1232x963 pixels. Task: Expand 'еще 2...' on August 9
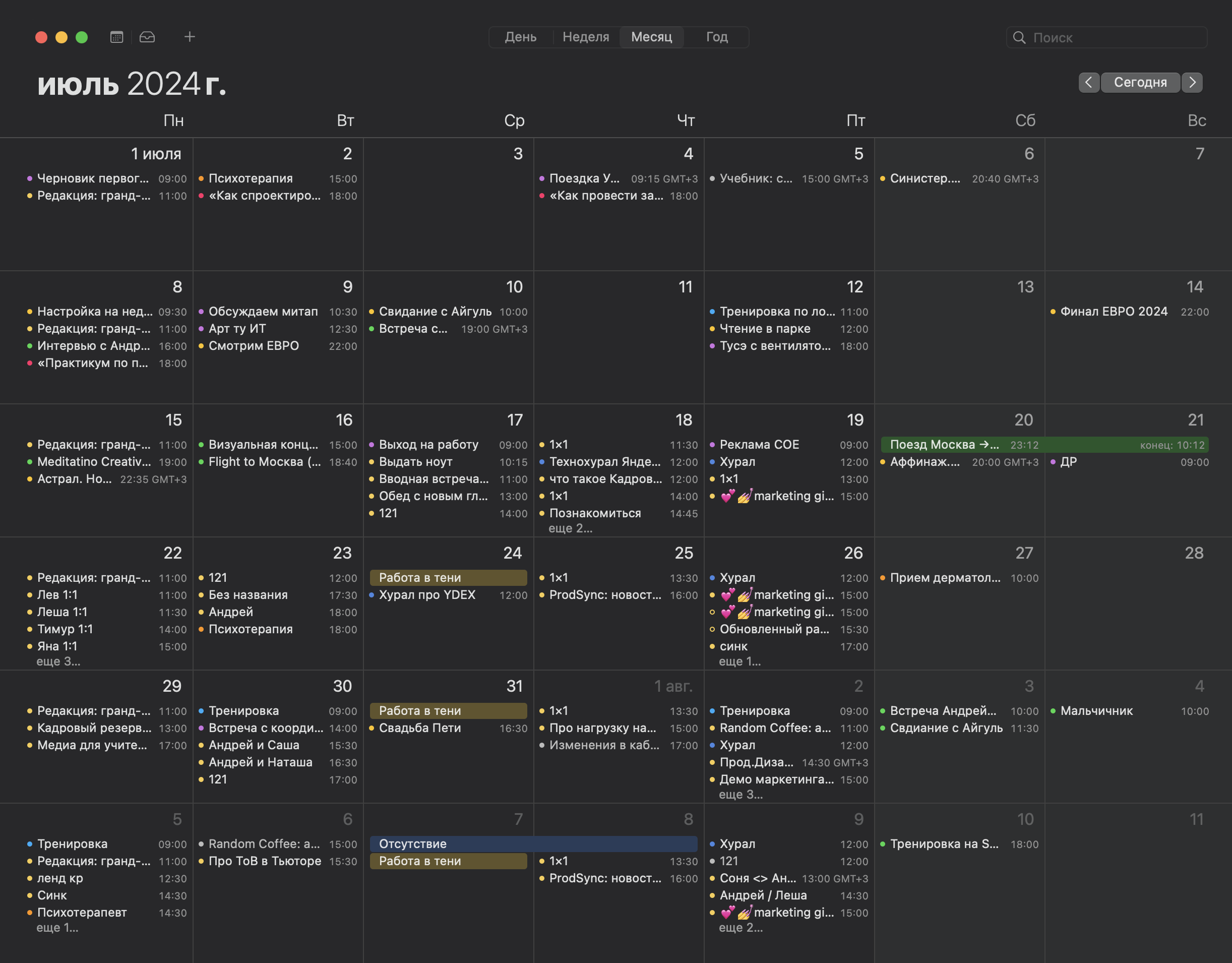point(741,928)
